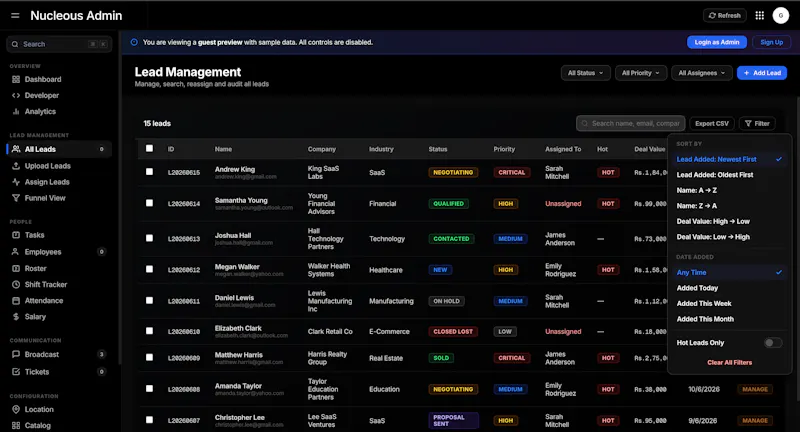Click the Sign Up button
Image resolution: width=800 pixels, height=432 pixels.
[x=771, y=42]
